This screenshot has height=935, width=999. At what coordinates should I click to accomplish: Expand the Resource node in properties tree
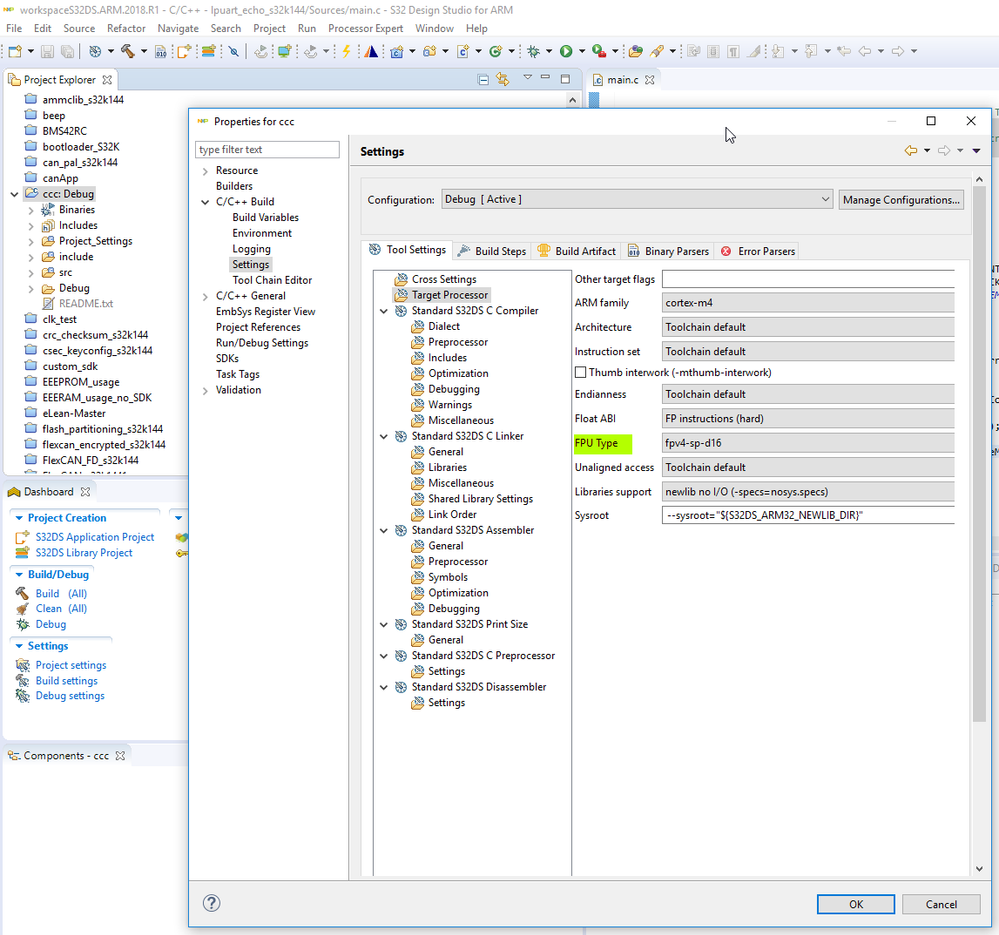205,171
